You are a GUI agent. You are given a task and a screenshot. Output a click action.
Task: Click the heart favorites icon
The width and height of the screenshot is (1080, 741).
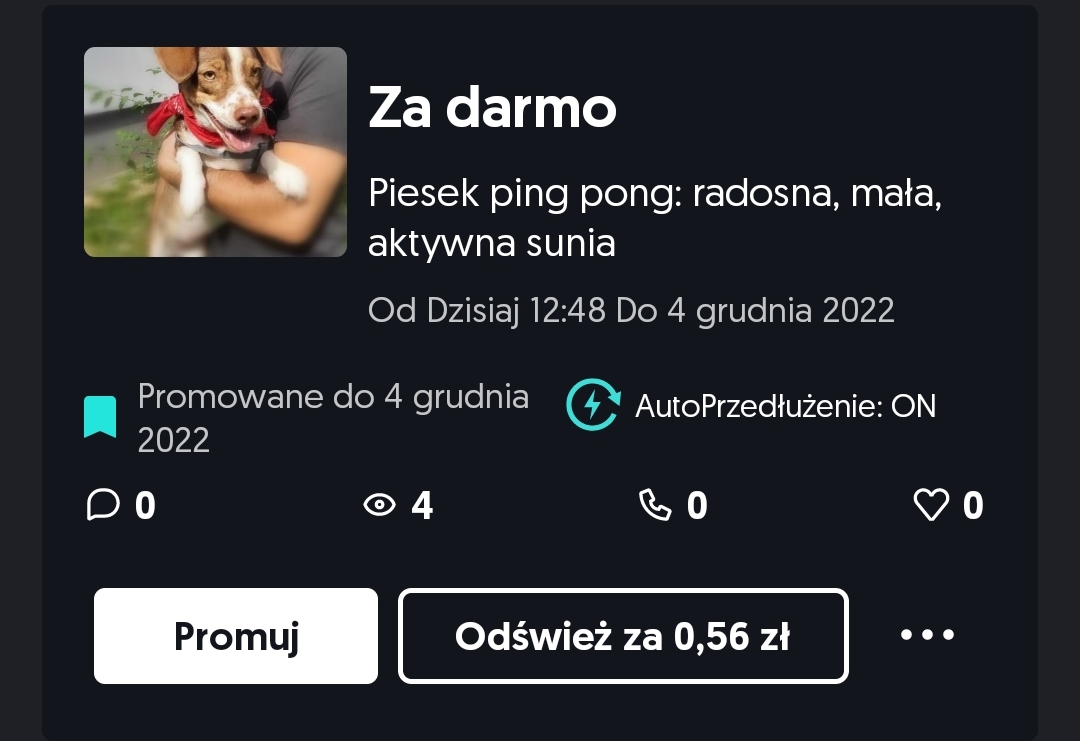click(931, 505)
